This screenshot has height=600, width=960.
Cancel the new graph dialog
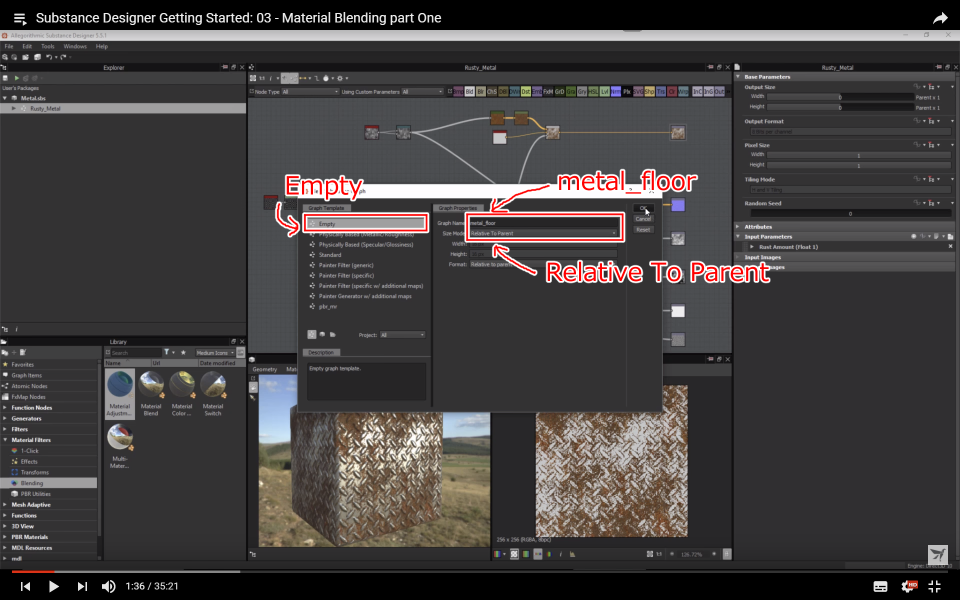point(643,219)
